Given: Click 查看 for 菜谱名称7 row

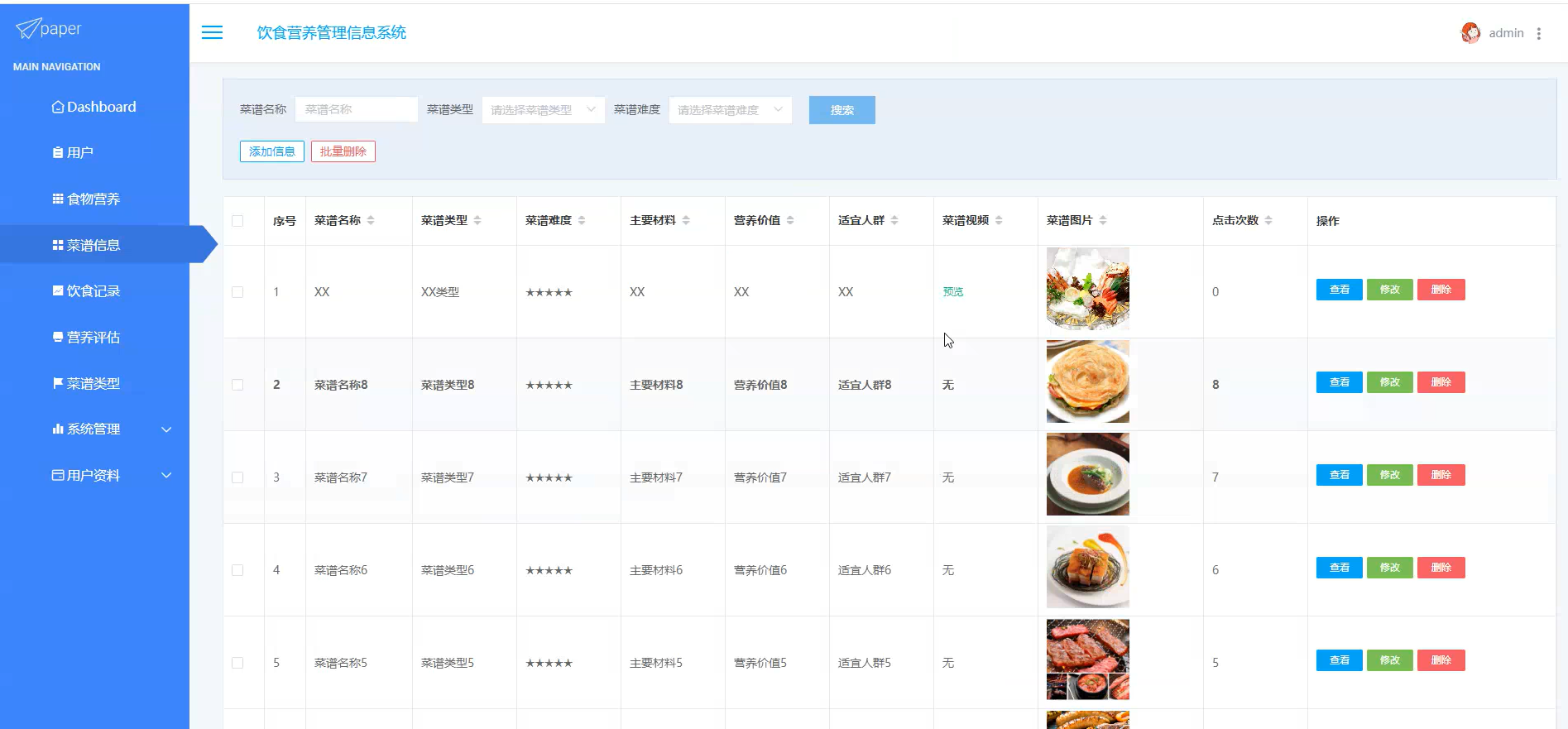Looking at the screenshot, I should click(1339, 475).
